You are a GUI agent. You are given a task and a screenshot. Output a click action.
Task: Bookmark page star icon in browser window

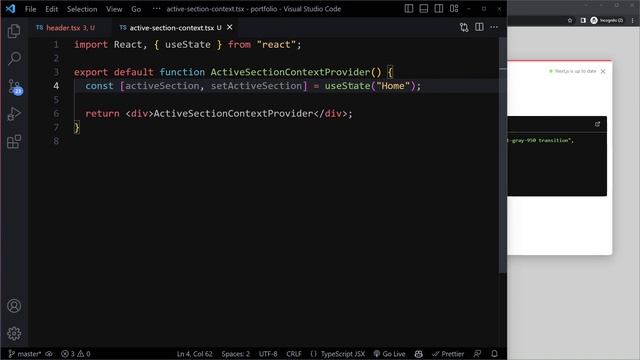(x=570, y=20)
